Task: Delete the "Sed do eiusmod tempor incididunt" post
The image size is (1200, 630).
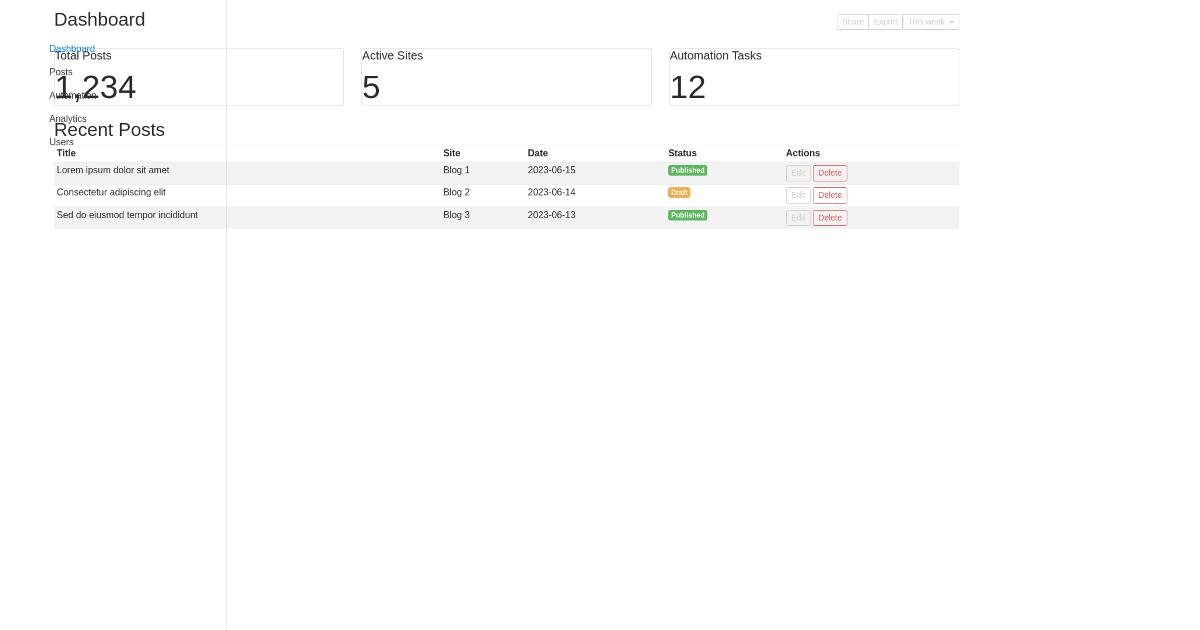Action: [830, 217]
